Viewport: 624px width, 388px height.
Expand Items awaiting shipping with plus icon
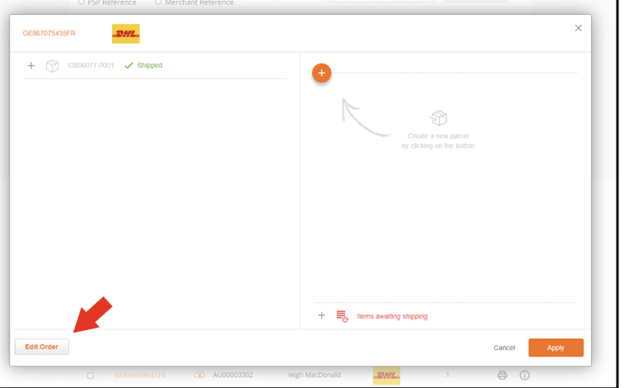coord(322,316)
